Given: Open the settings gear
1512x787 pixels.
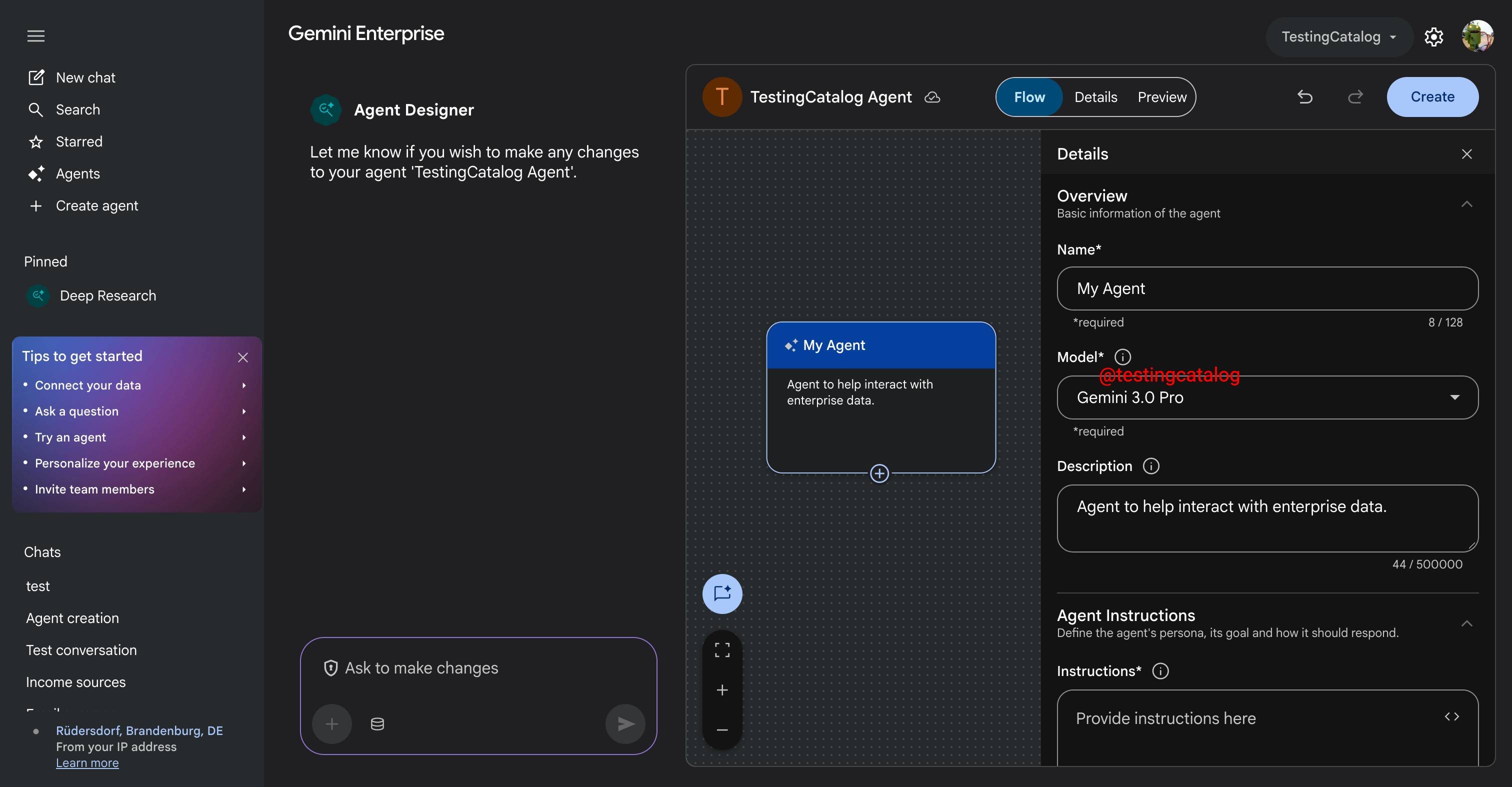Looking at the screenshot, I should click(x=1433, y=36).
